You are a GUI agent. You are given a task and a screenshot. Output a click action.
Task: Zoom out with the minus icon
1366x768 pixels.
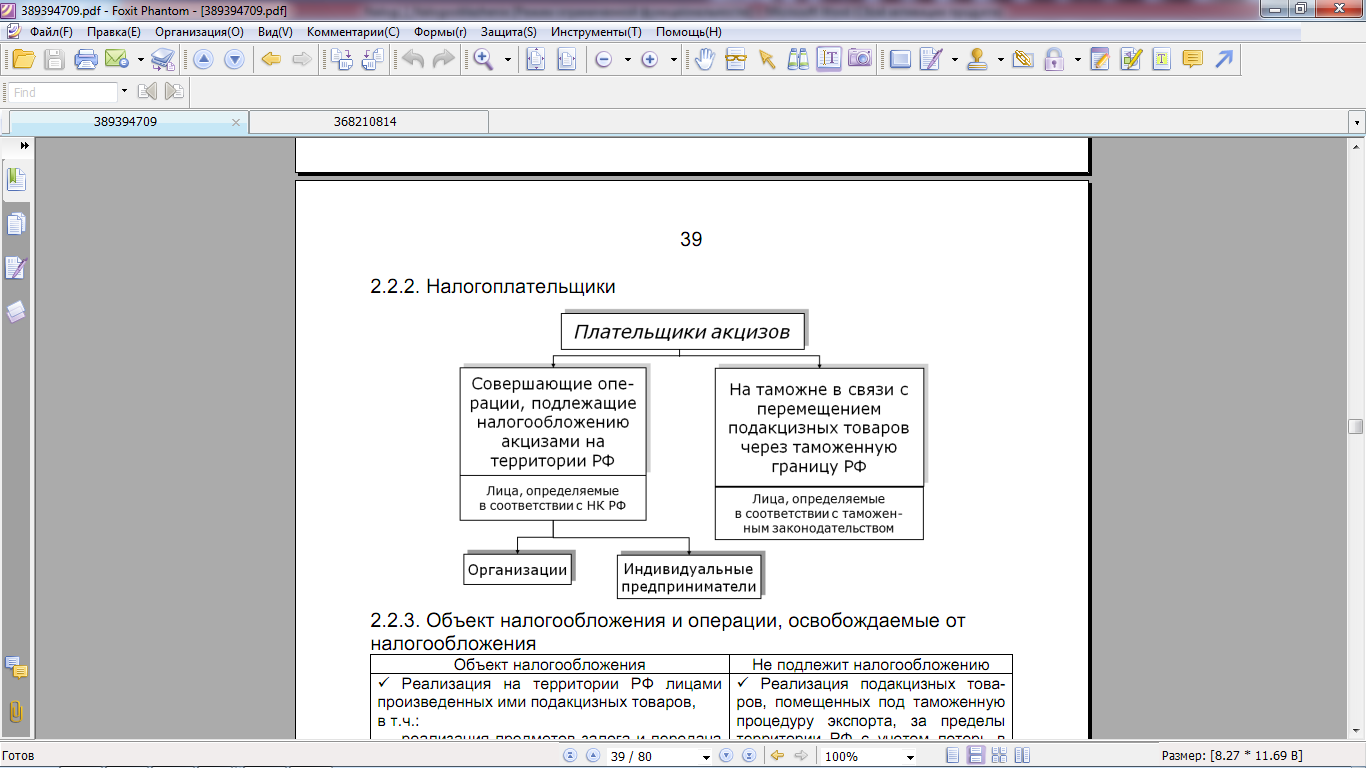click(x=603, y=59)
